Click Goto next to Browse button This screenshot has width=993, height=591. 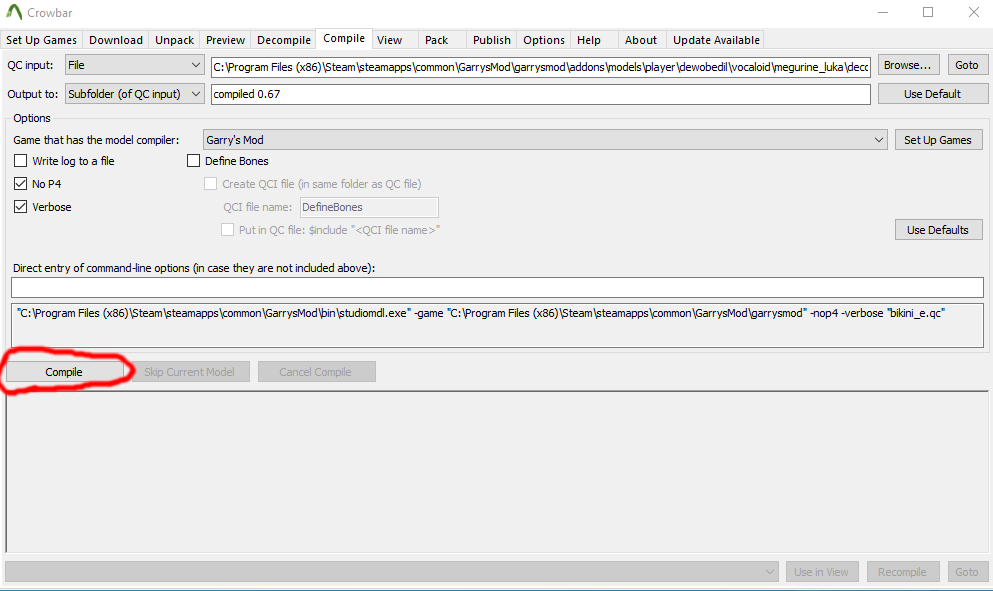967,65
